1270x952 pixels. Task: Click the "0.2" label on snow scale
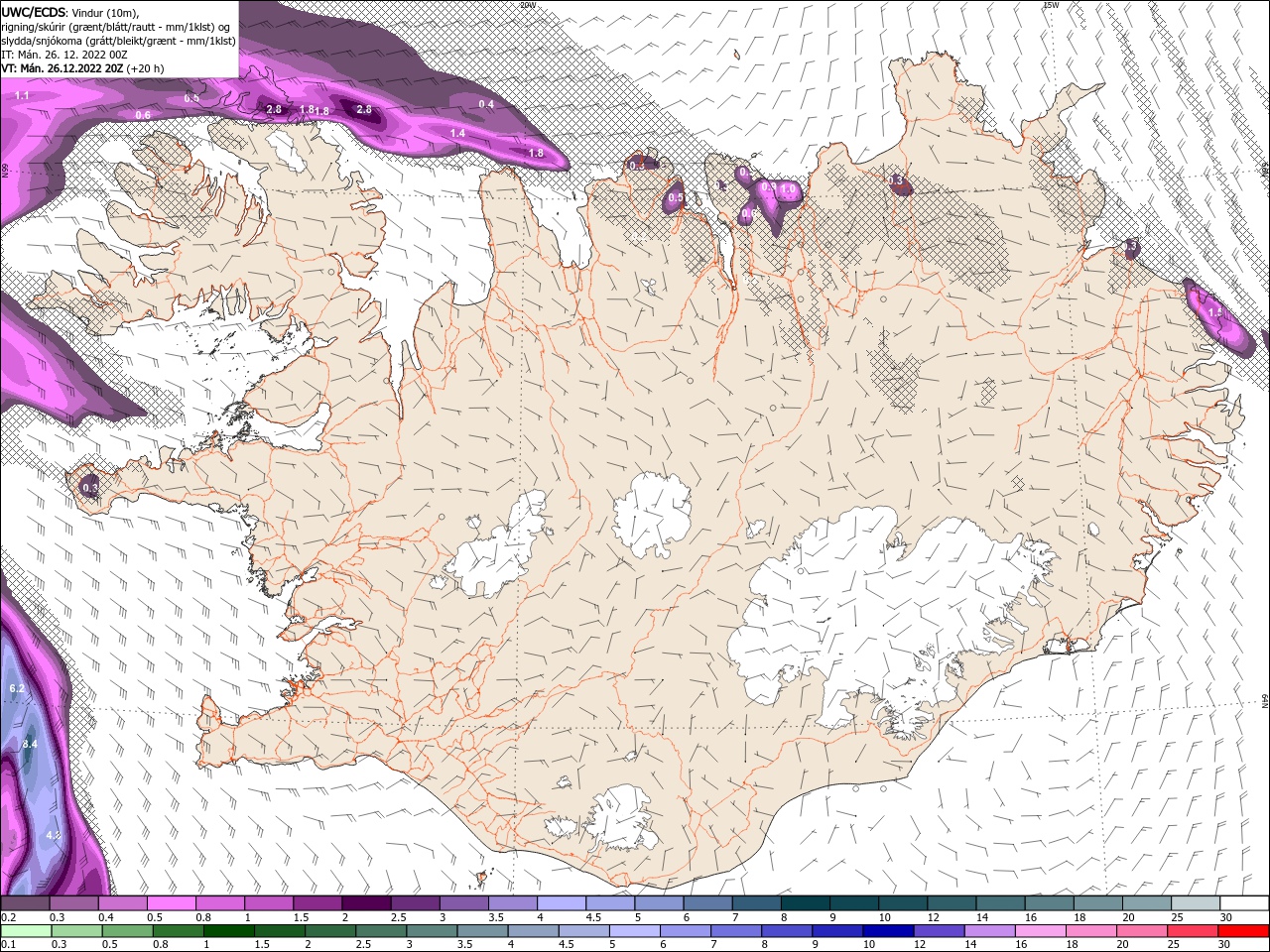point(7,917)
